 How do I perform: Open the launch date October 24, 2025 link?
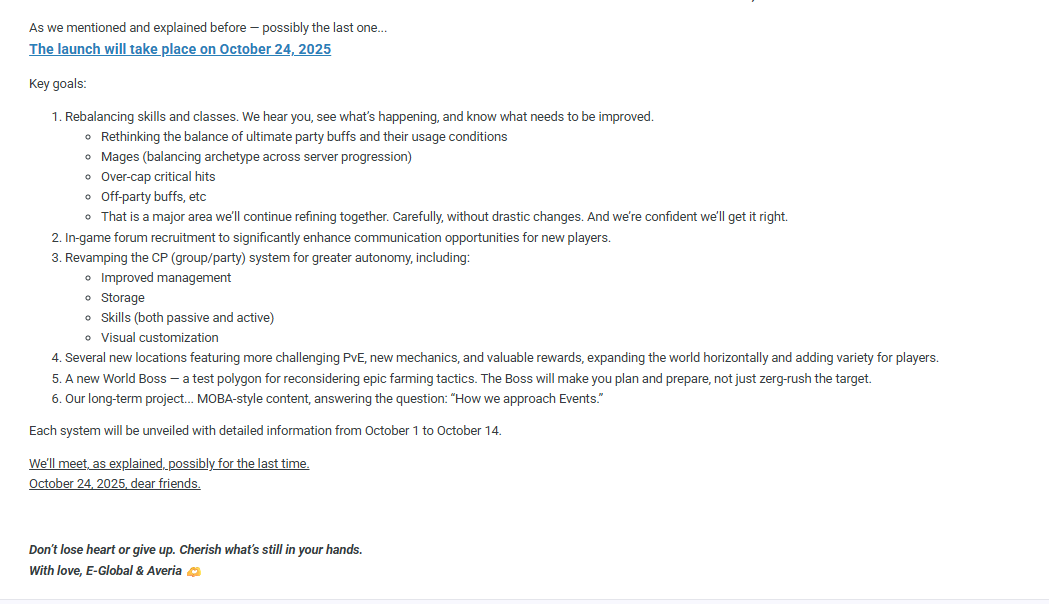coord(180,49)
